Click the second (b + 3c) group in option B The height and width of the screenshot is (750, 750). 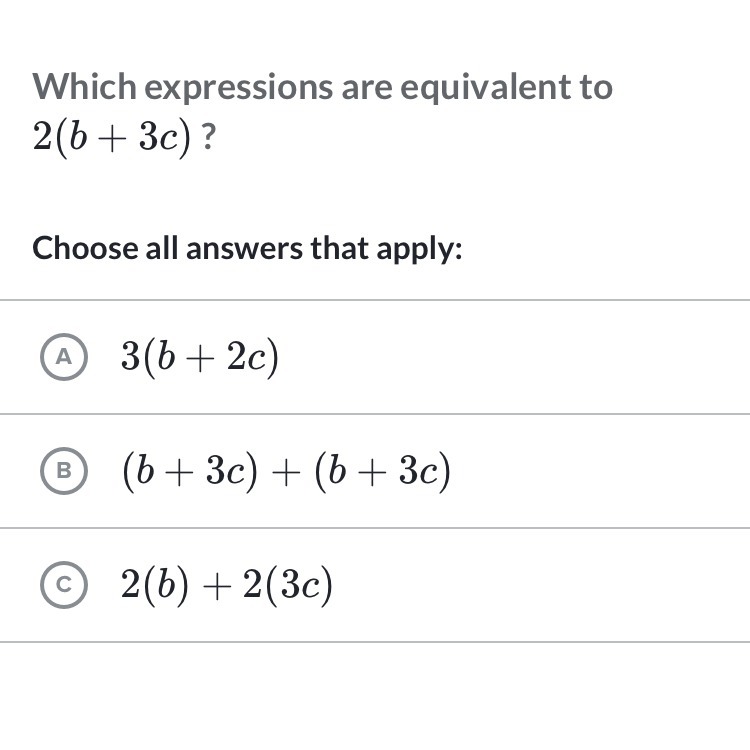coord(383,472)
